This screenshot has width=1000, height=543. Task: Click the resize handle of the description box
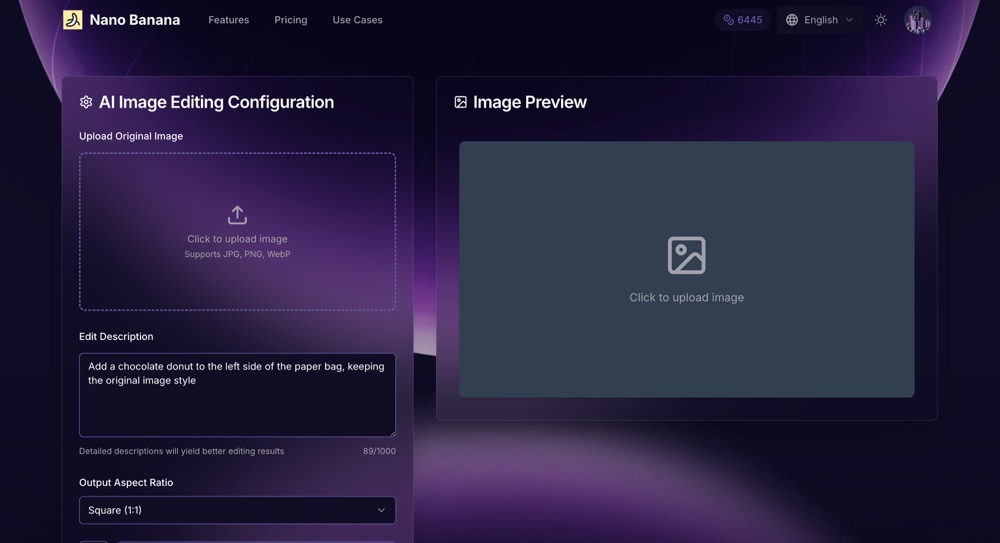[x=392, y=433]
